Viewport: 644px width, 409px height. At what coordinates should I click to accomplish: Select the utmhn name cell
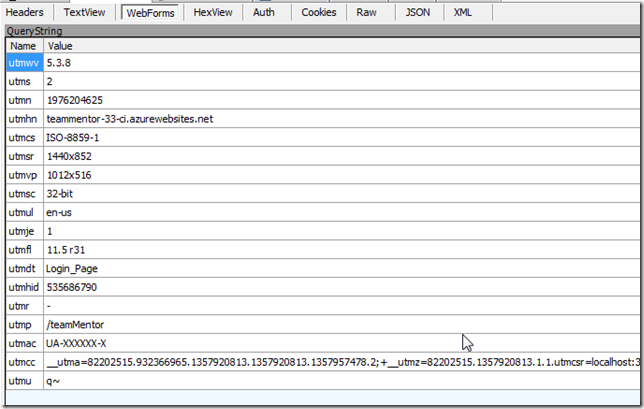pos(25,119)
